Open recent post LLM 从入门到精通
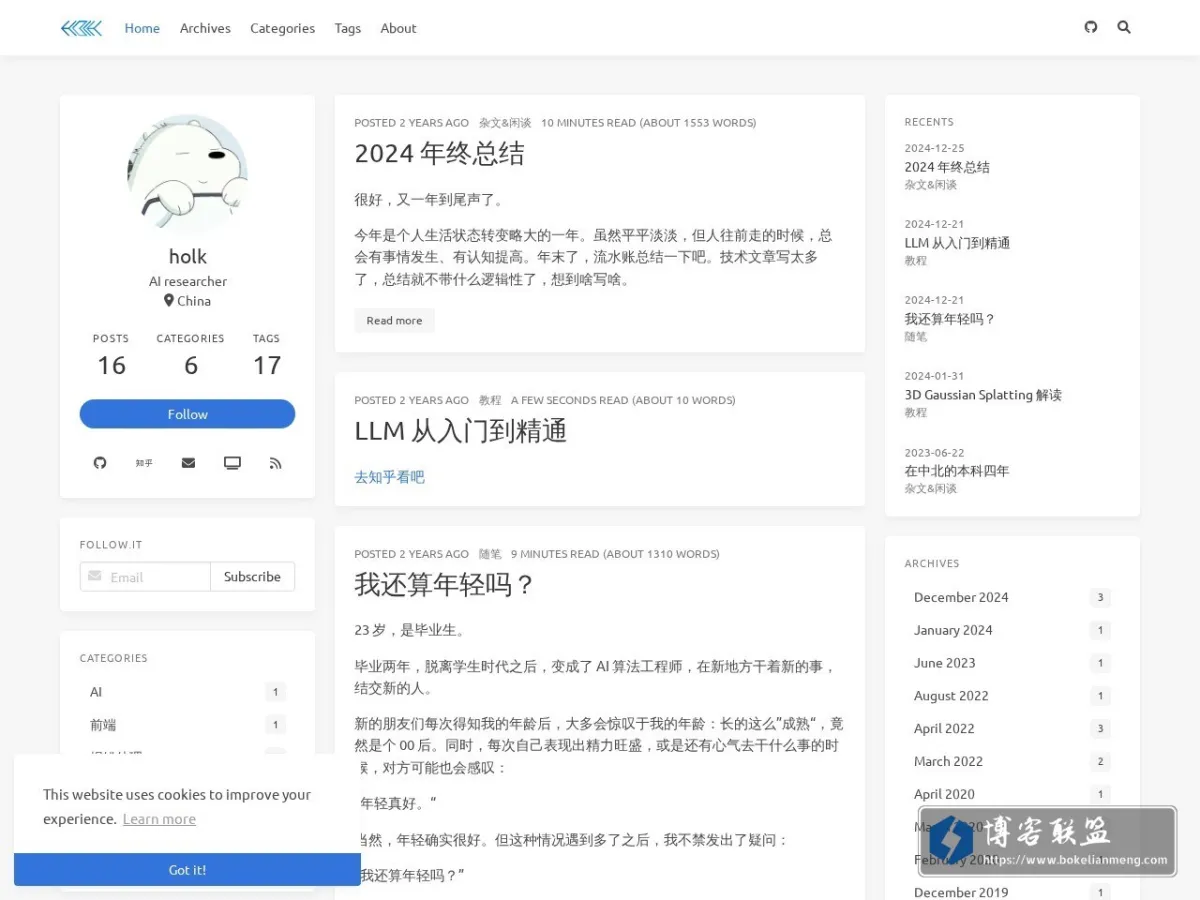 957,243
